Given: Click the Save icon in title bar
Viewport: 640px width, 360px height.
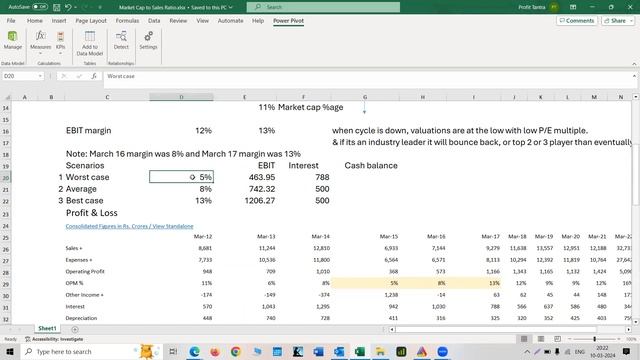Looking at the screenshot, I should (x=57, y=7).
